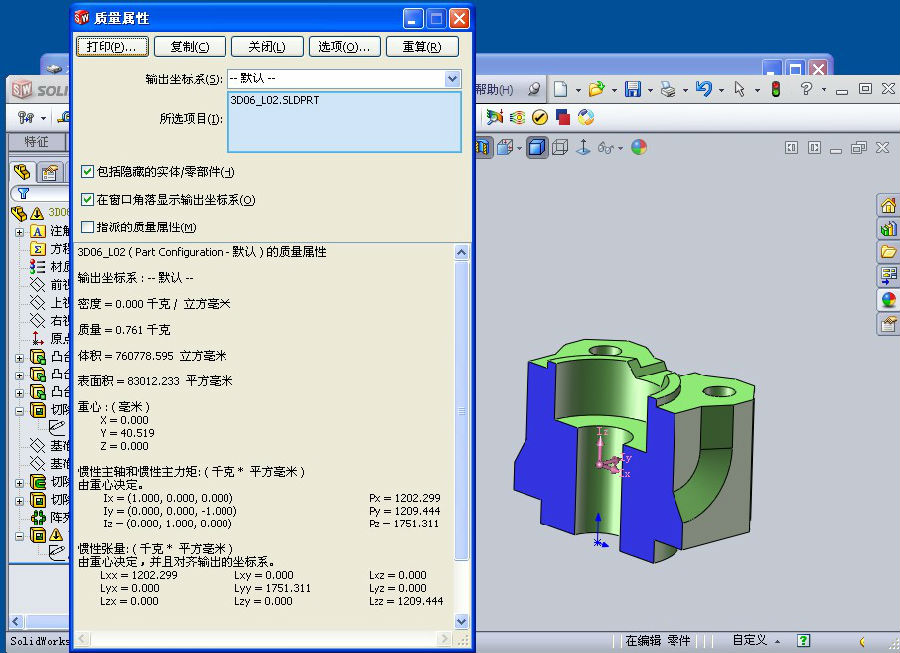Click the 打印(P)... button
This screenshot has width=900, height=653.
112,46
